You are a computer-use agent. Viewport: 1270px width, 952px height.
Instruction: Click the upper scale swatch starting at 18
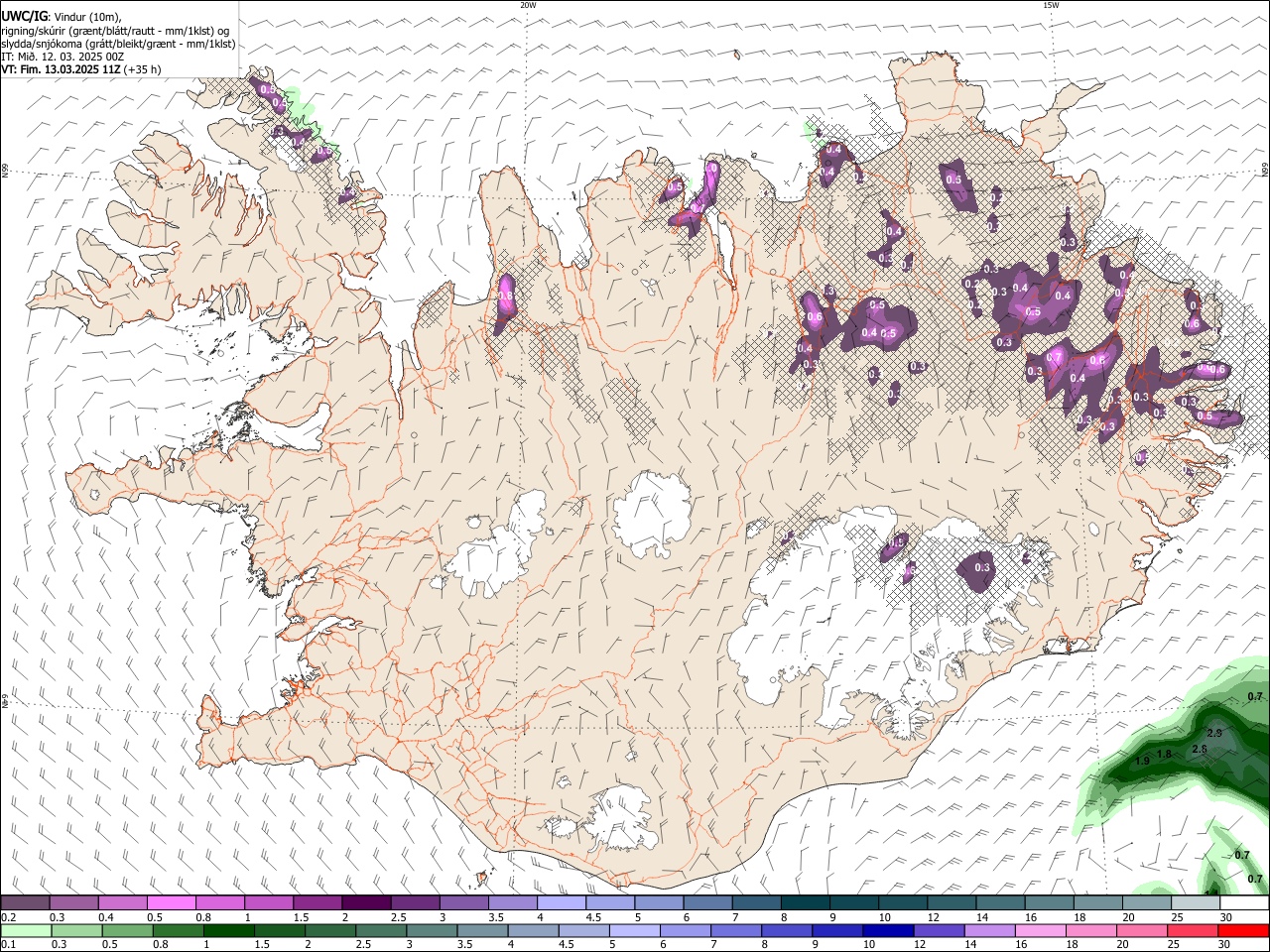[1096, 903]
